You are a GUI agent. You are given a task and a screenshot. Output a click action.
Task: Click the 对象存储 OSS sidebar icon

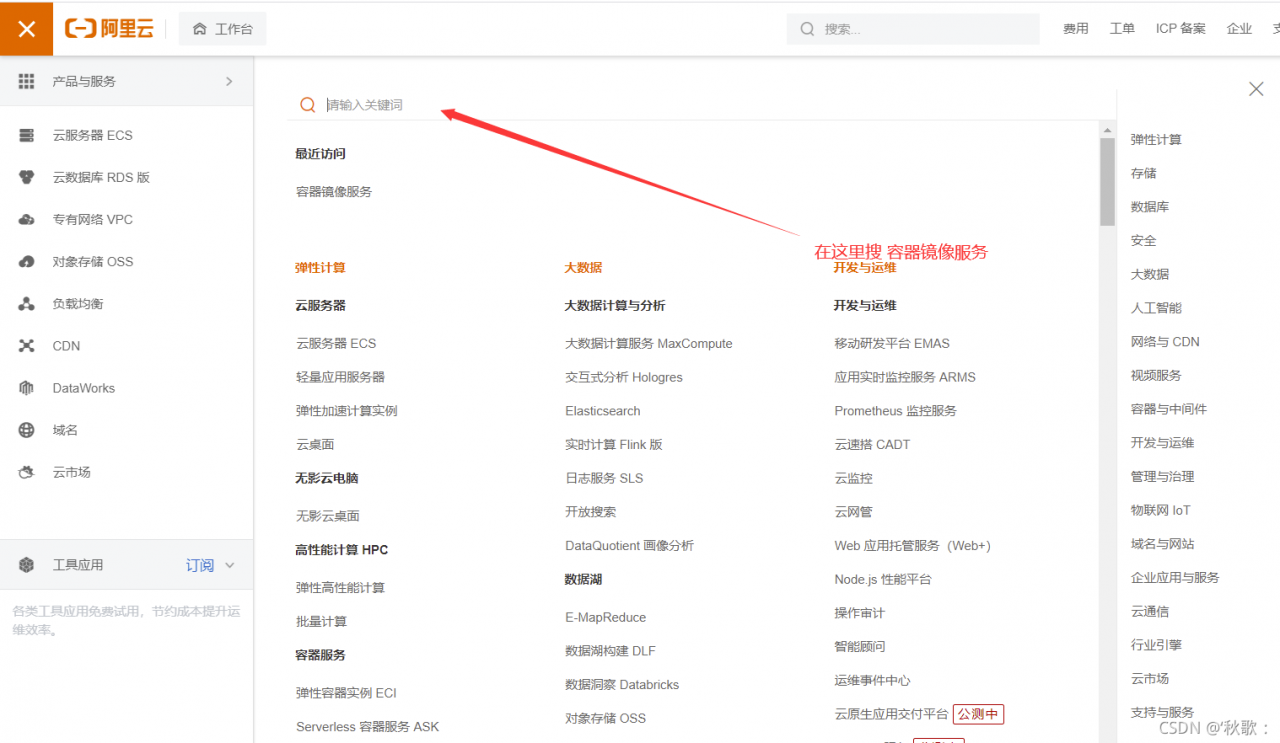pyautogui.click(x=27, y=261)
